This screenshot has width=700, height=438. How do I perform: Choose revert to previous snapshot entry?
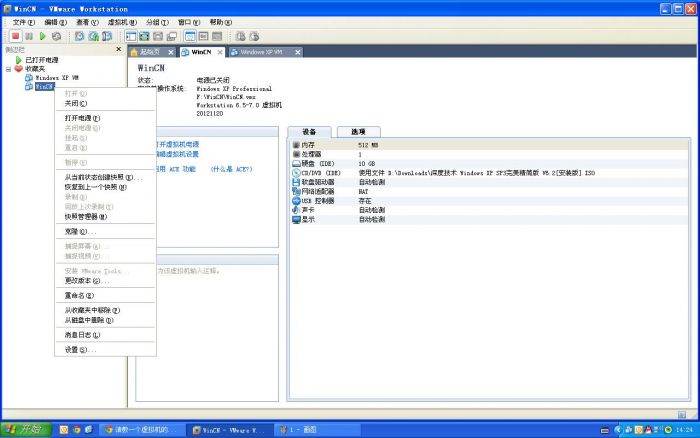click(x=105, y=188)
